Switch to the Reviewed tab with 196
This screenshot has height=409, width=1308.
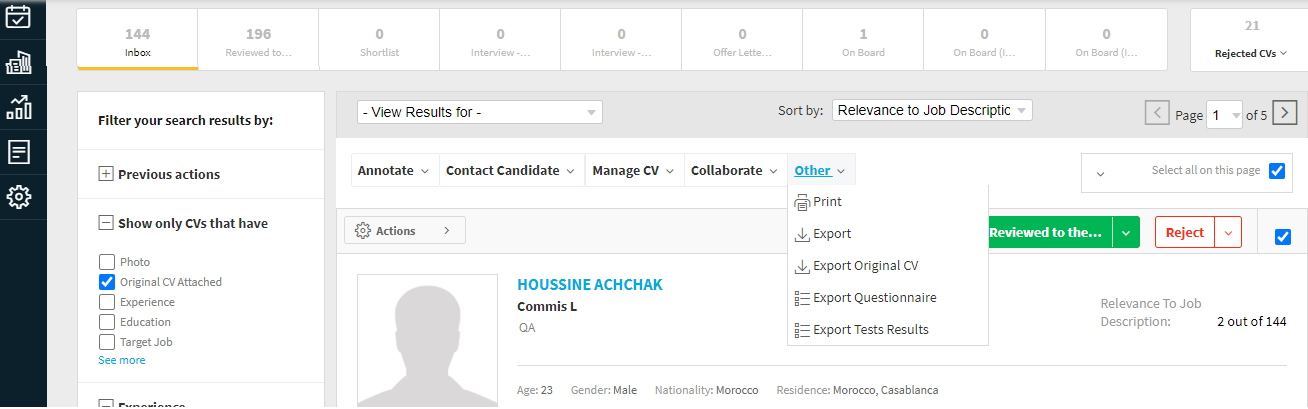(x=258, y=41)
